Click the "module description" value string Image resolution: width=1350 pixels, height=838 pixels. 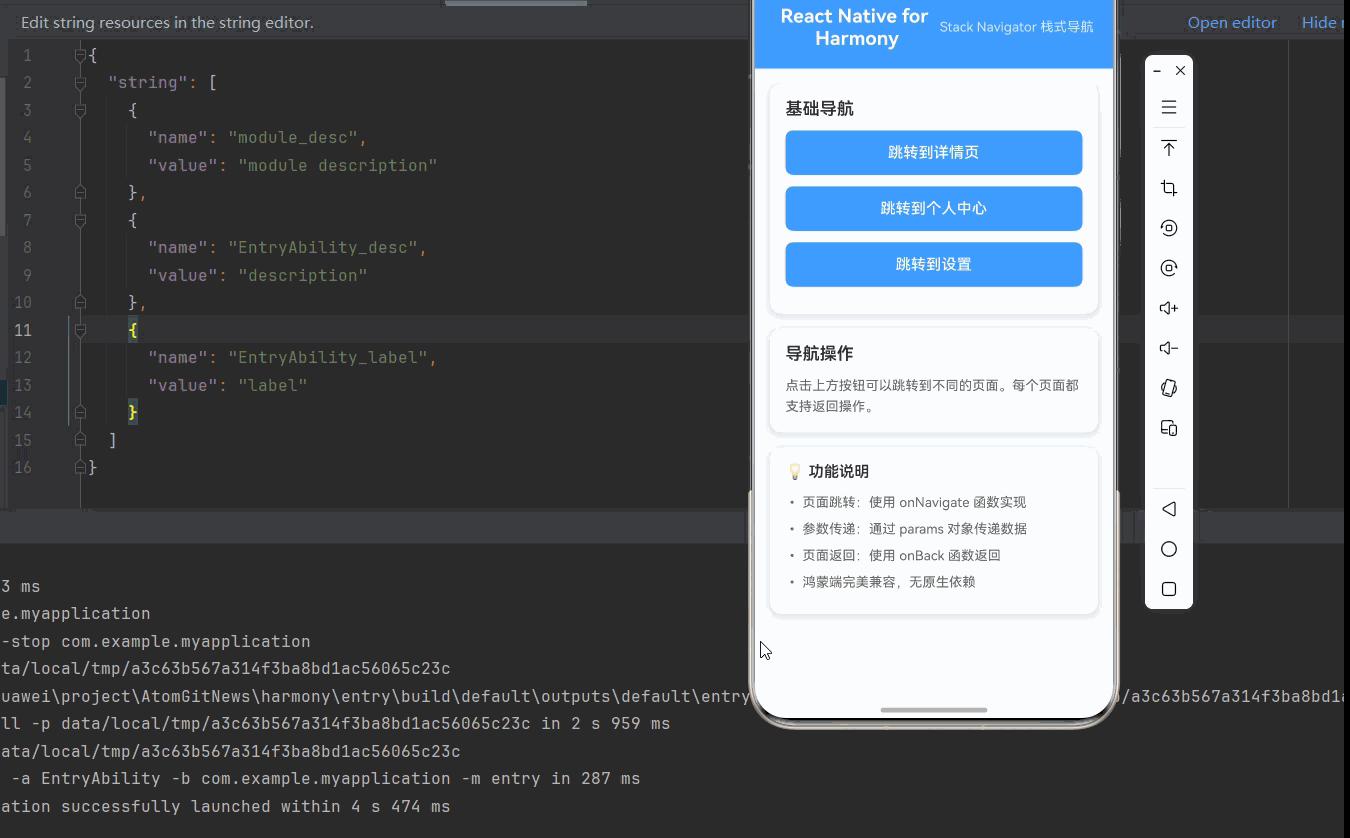338,165
